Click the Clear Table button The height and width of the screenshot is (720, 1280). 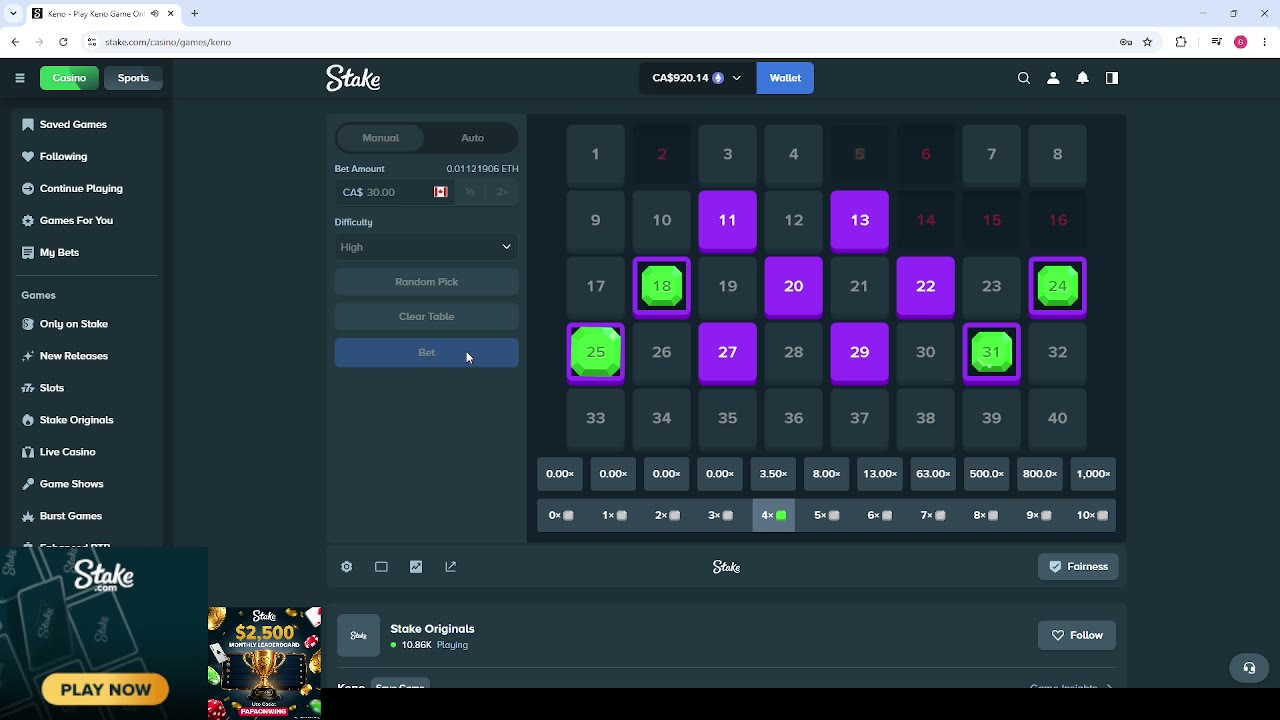tap(427, 316)
